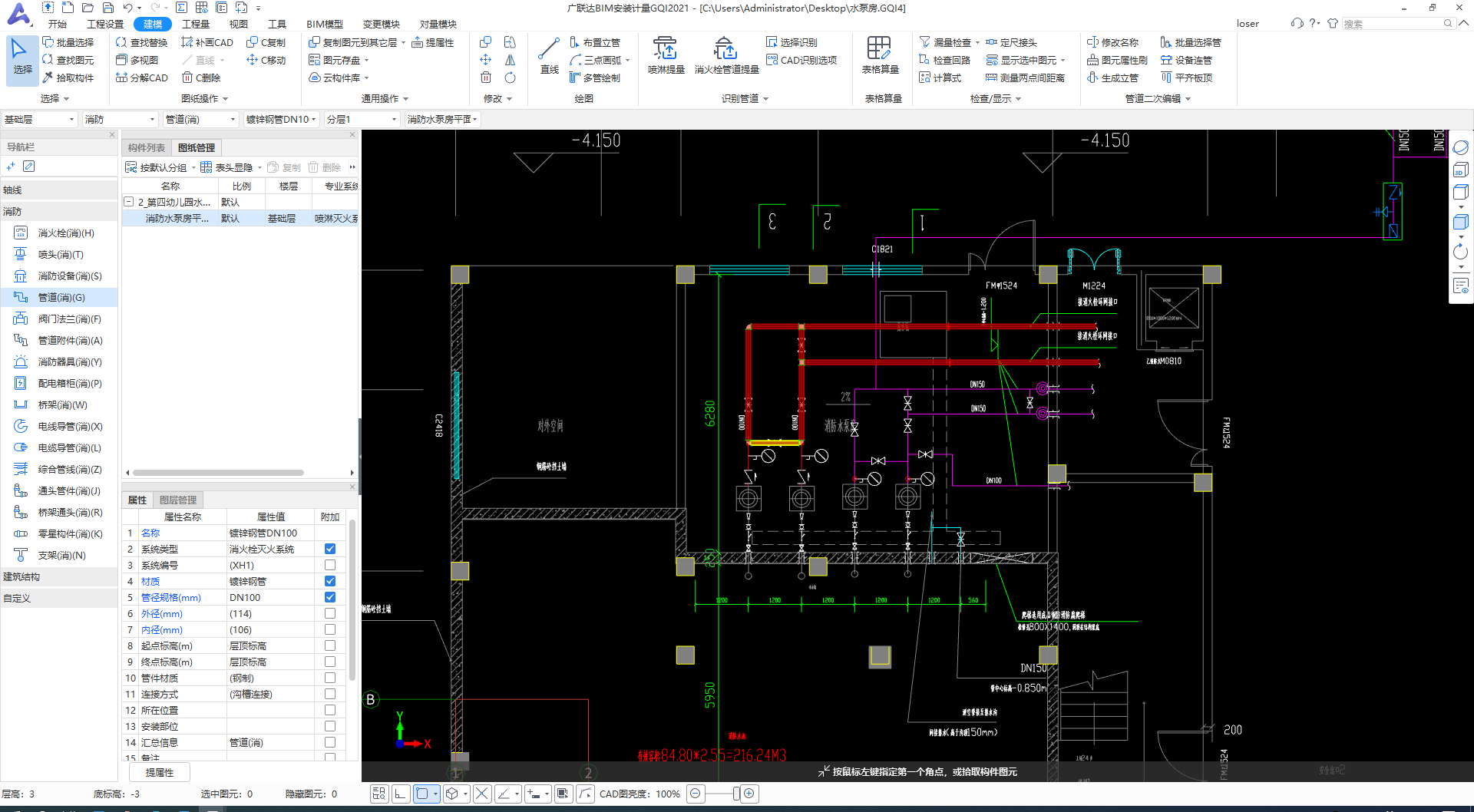
Task: Click 生成立管 tool
Action: (1113, 78)
